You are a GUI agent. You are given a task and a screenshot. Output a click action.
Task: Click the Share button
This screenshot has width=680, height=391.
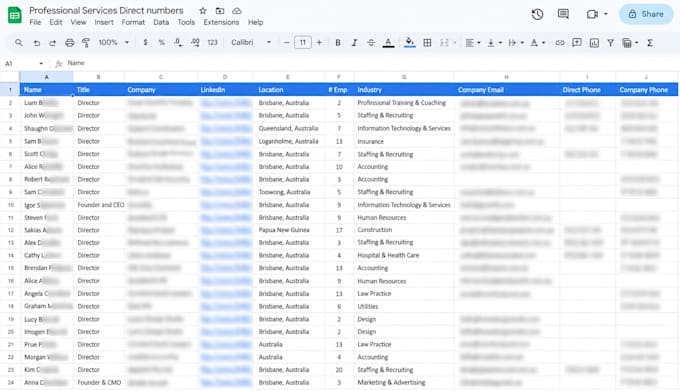pyautogui.click(x=646, y=14)
